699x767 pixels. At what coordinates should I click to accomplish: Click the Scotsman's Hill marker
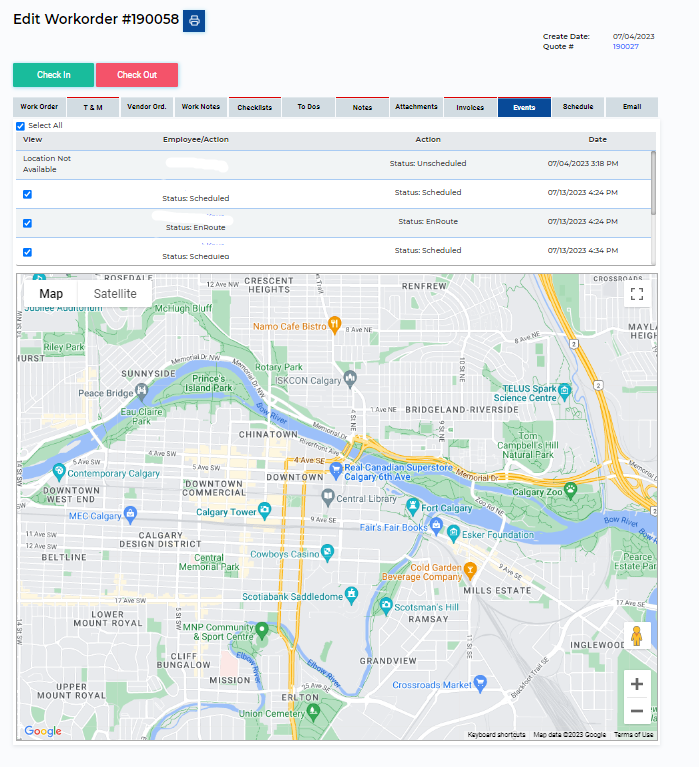pos(386,606)
